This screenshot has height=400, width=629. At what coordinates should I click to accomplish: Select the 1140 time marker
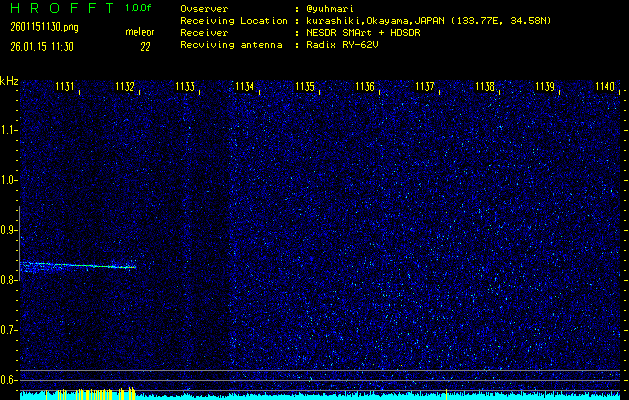tap(604, 87)
